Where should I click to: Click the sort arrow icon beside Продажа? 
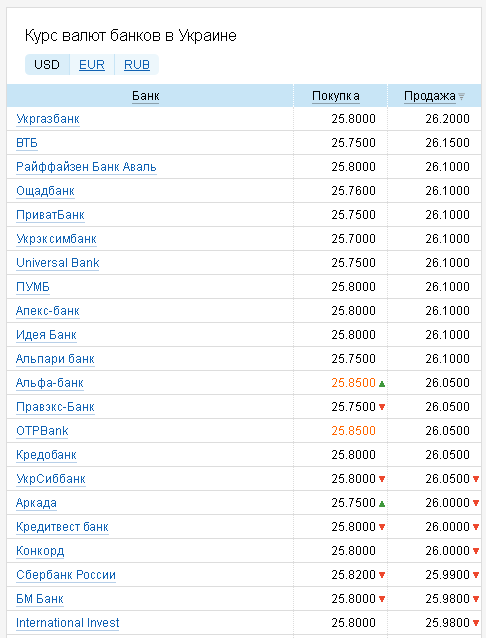click(x=461, y=97)
